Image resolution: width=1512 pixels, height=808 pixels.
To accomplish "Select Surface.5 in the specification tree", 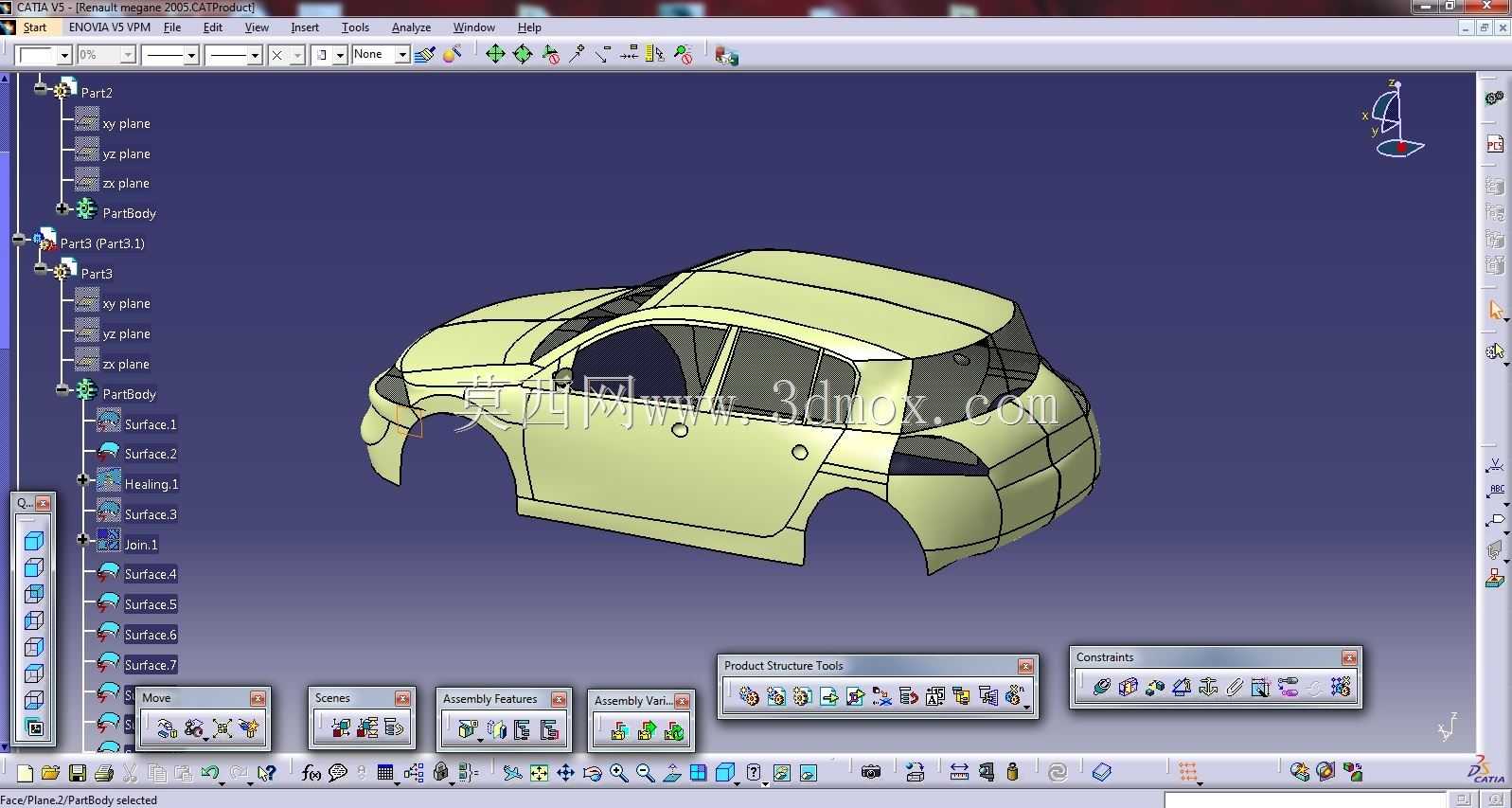I will 151,604.
